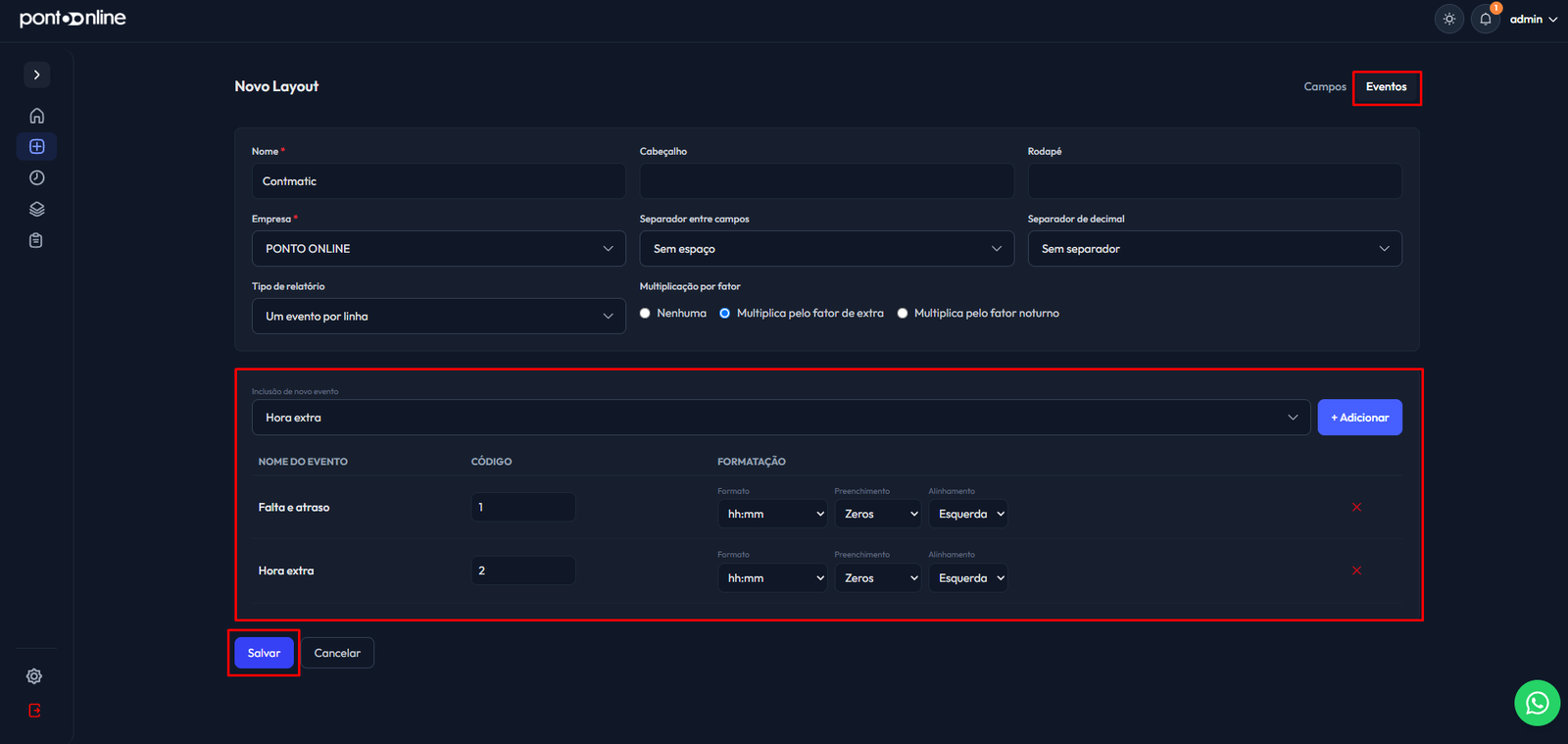Viewport: 1568px width, 744px height.
Task: Save the layout with Salvar
Action: click(x=264, y=653)
